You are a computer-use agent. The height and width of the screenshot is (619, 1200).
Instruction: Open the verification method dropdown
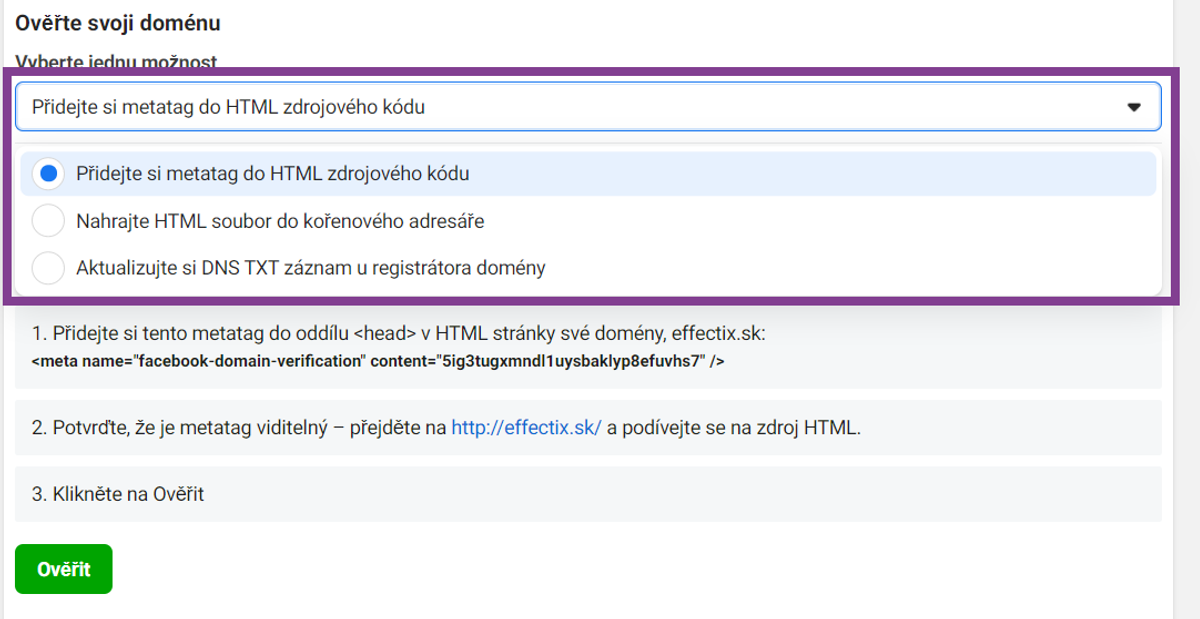[588, 106]
